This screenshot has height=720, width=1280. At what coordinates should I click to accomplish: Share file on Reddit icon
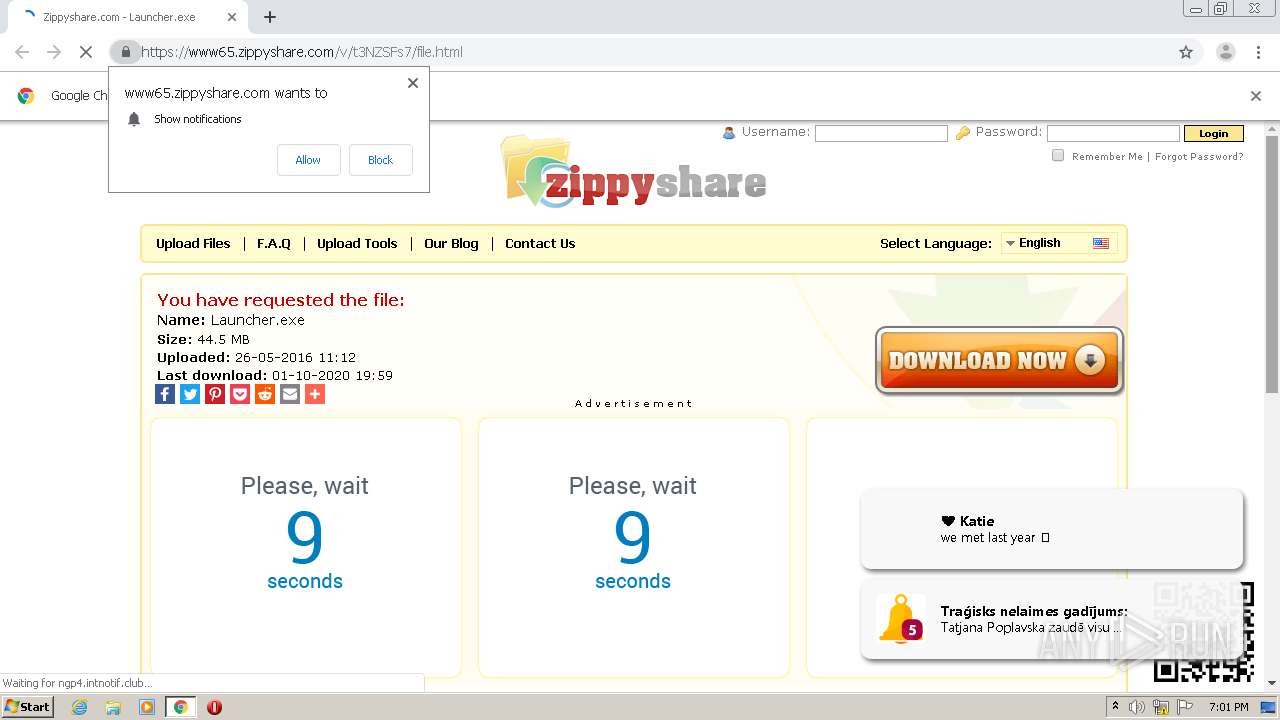[265, 394]
